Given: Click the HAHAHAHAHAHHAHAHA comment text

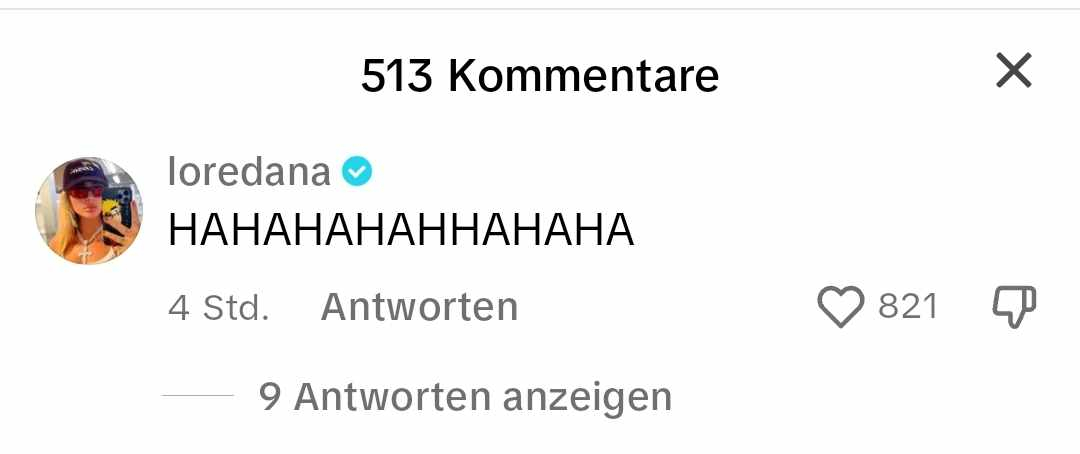Looking at the screenshot, I should [401, 230].
